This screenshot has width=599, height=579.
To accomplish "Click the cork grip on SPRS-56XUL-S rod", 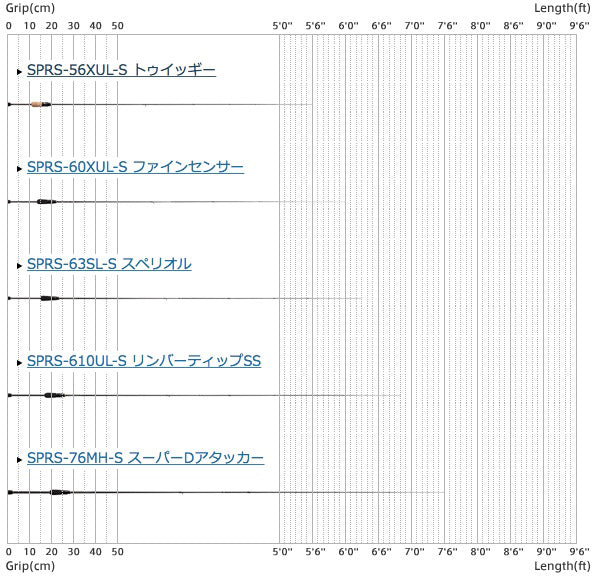I will (x=37, y=104).
